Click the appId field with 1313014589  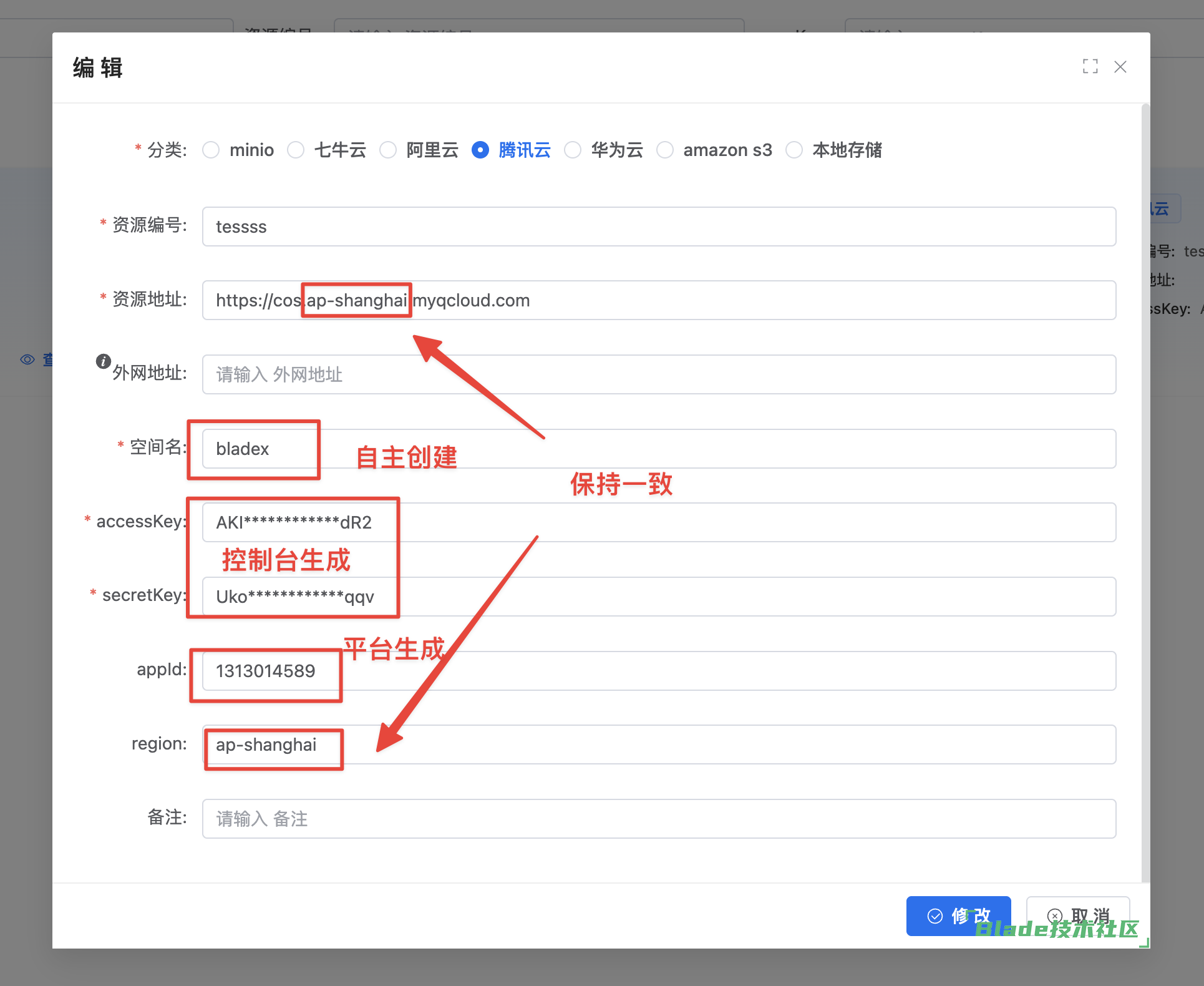659,671
